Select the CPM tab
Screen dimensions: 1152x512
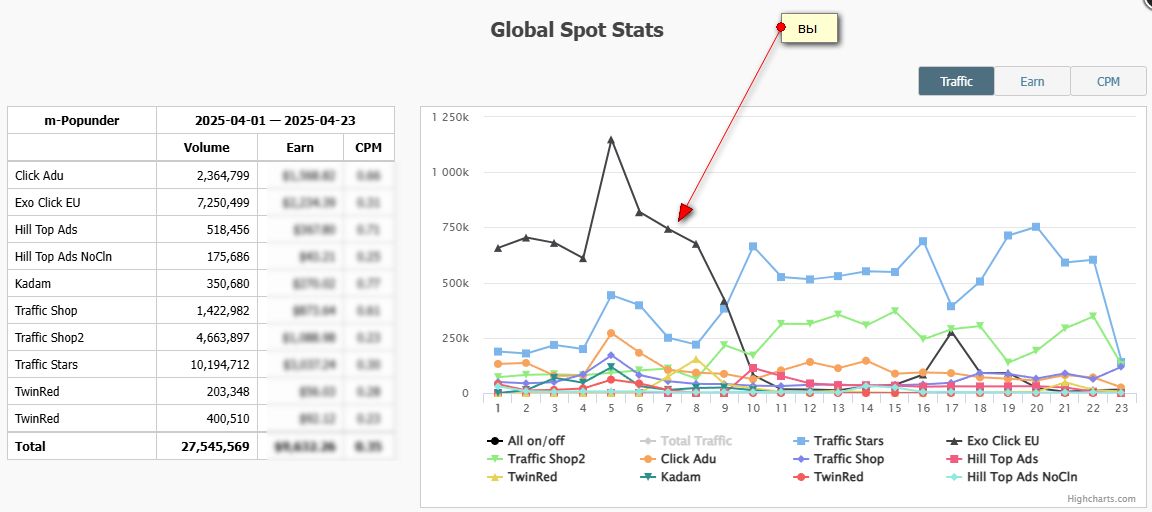1108,82
